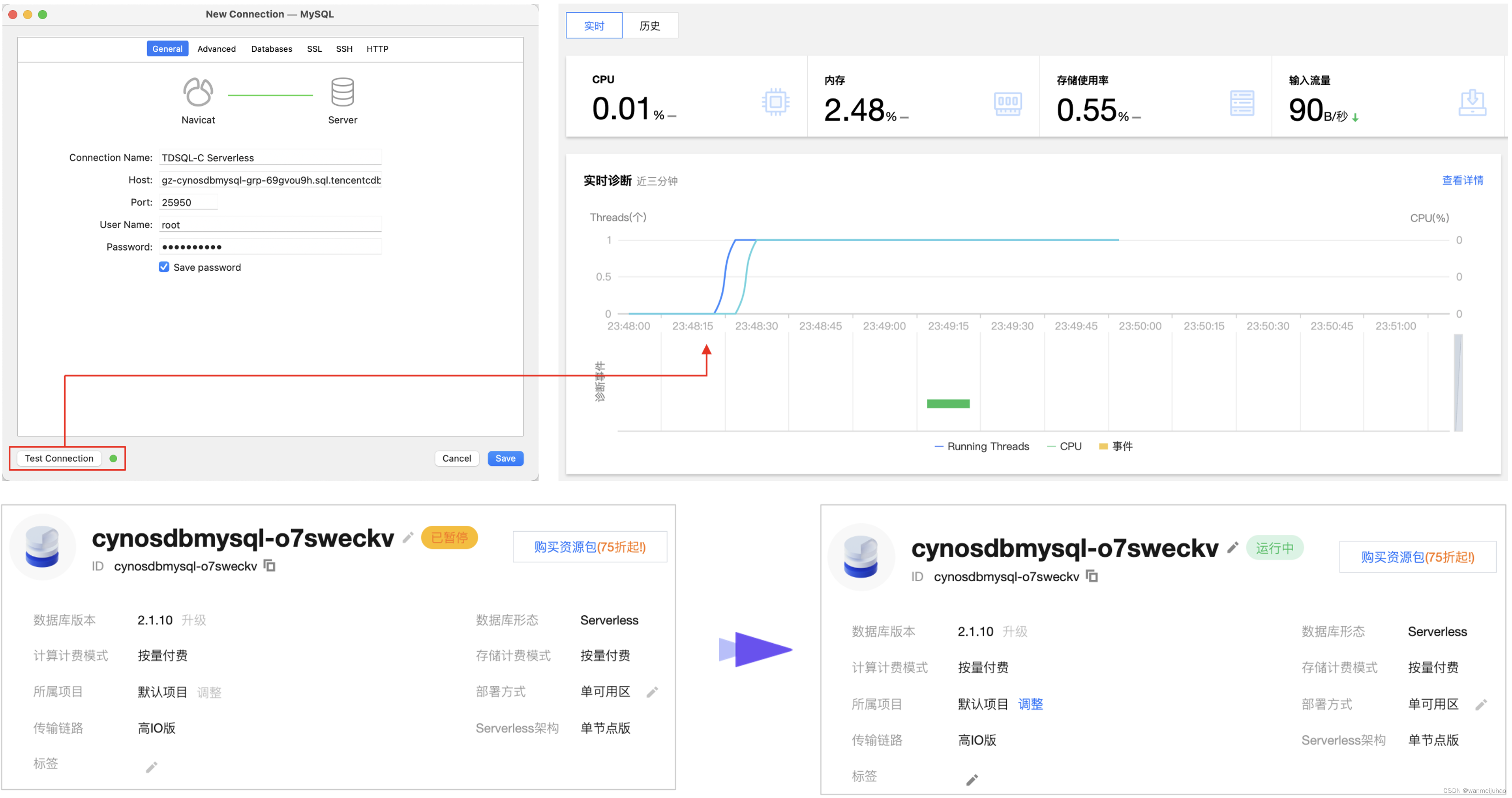Click blue 调整 link in running panel

[1031, 704]
